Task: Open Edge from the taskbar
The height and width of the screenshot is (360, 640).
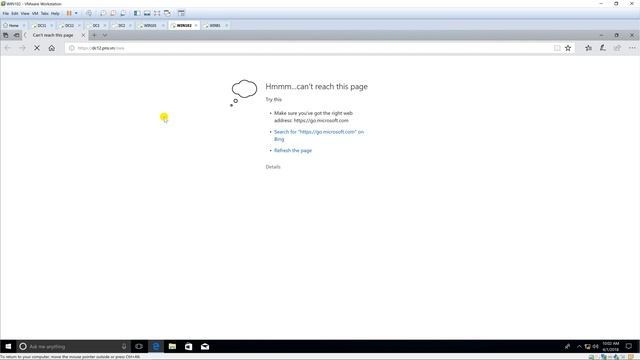Action: (x=156, y=347)
